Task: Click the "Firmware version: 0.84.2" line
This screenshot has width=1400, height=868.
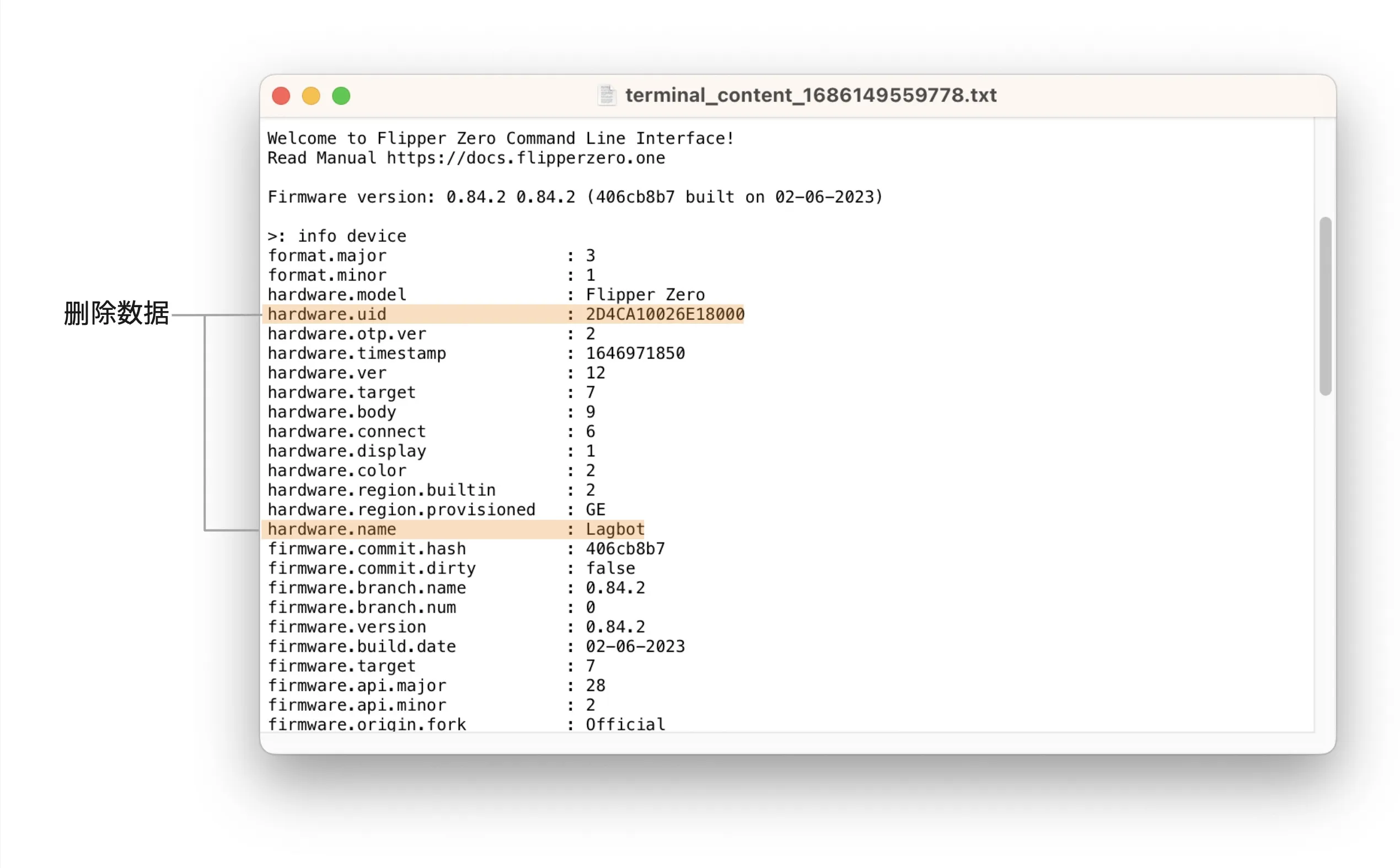Action: [575, 197]
